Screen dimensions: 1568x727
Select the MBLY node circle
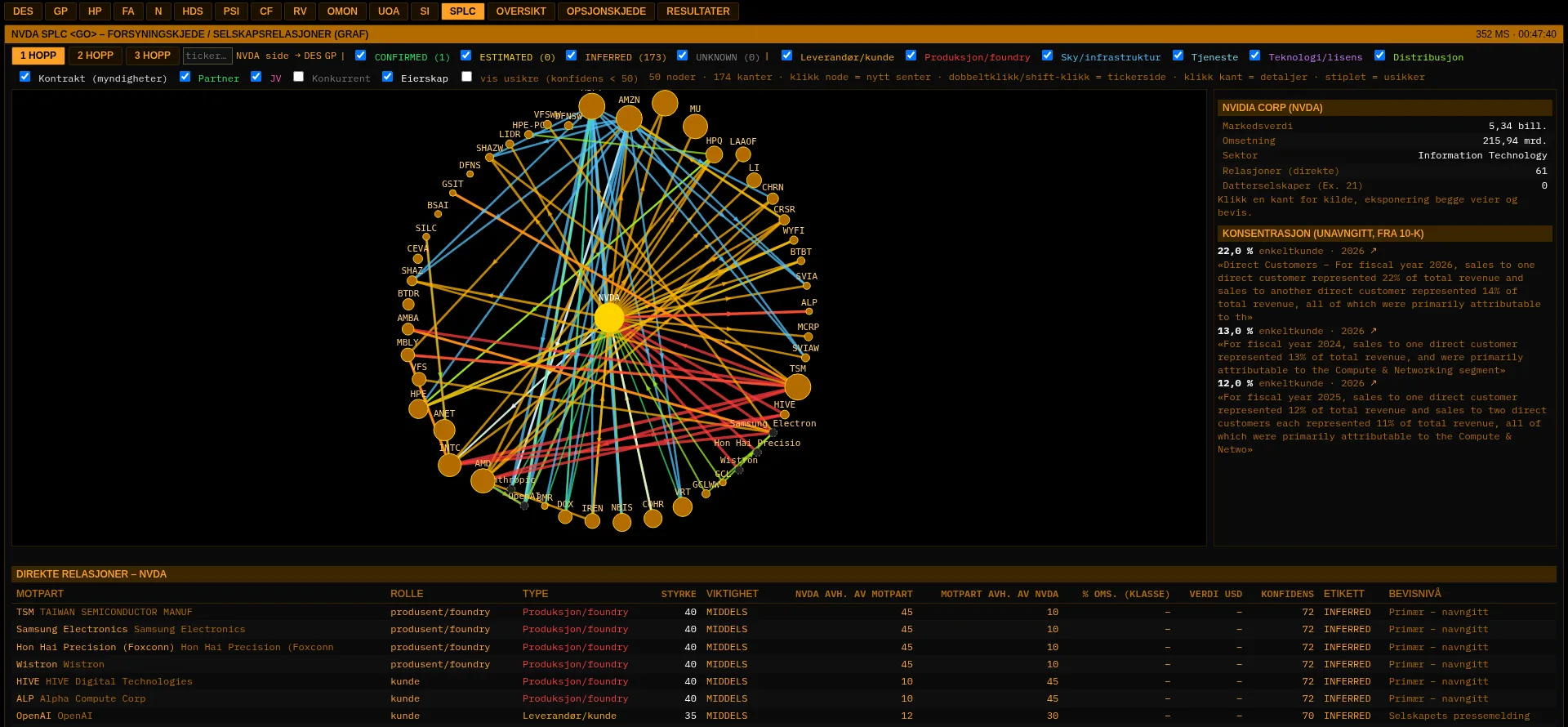pos(408,355)
